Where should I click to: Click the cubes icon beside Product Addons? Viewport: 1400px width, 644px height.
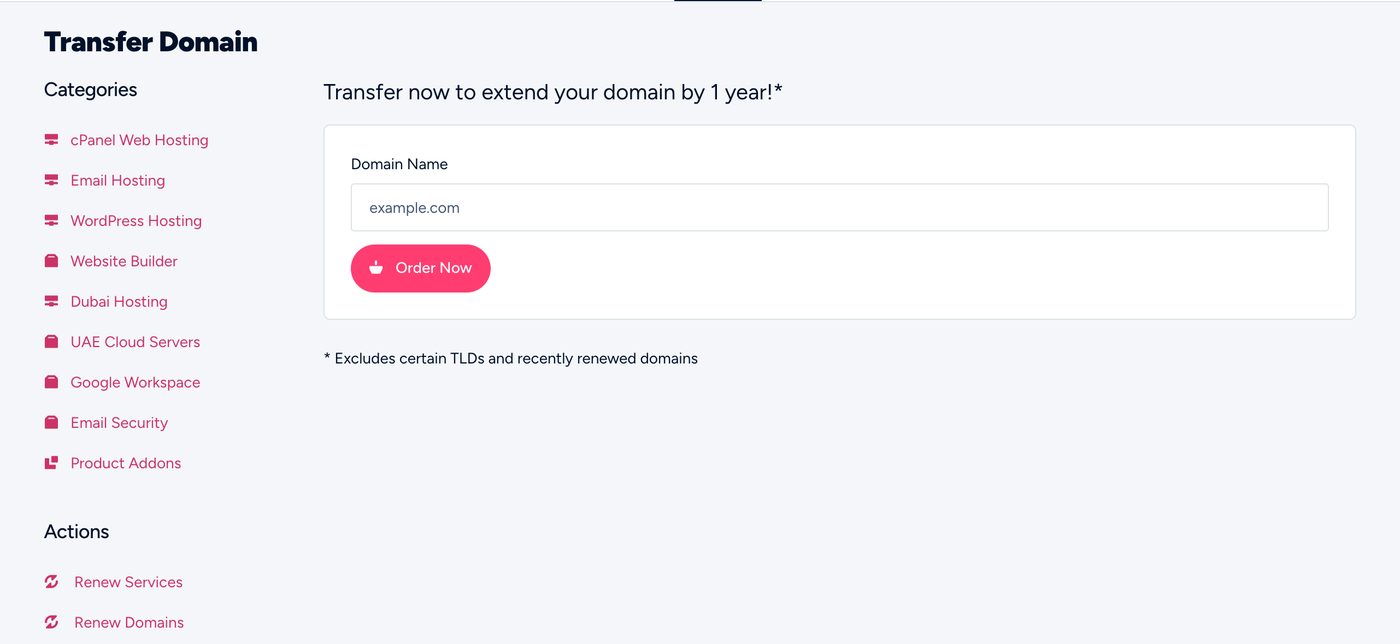click(51, 463)
